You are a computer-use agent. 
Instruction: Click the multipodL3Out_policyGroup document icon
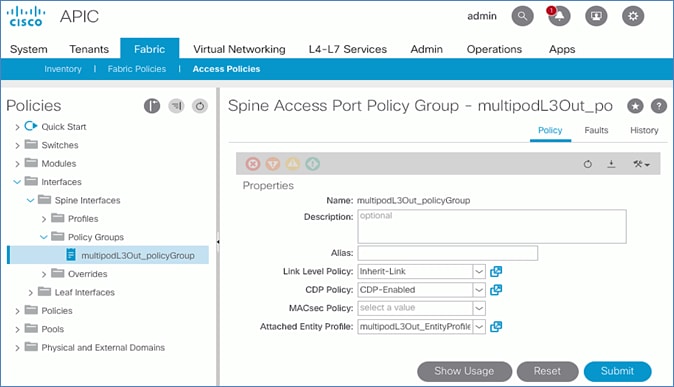click(71, 255)
